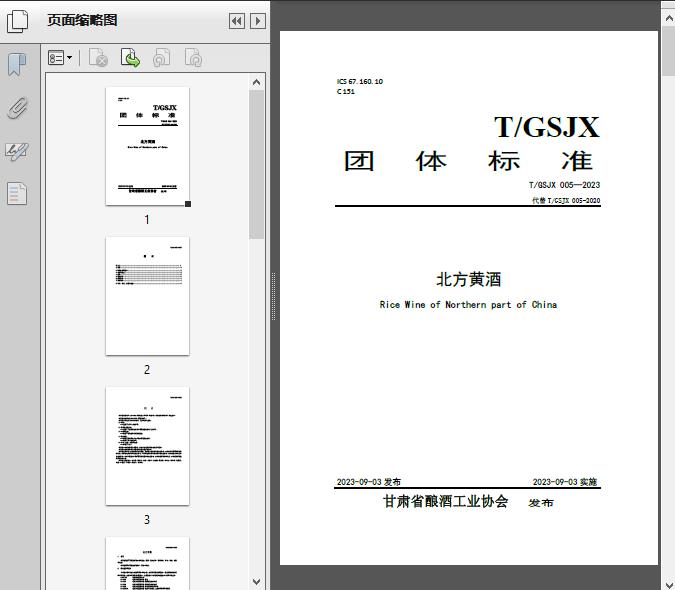Click the 页面缩略图 panel title
Image resolution: width=675 pixels, height=590 pixels.
(82, 20)
